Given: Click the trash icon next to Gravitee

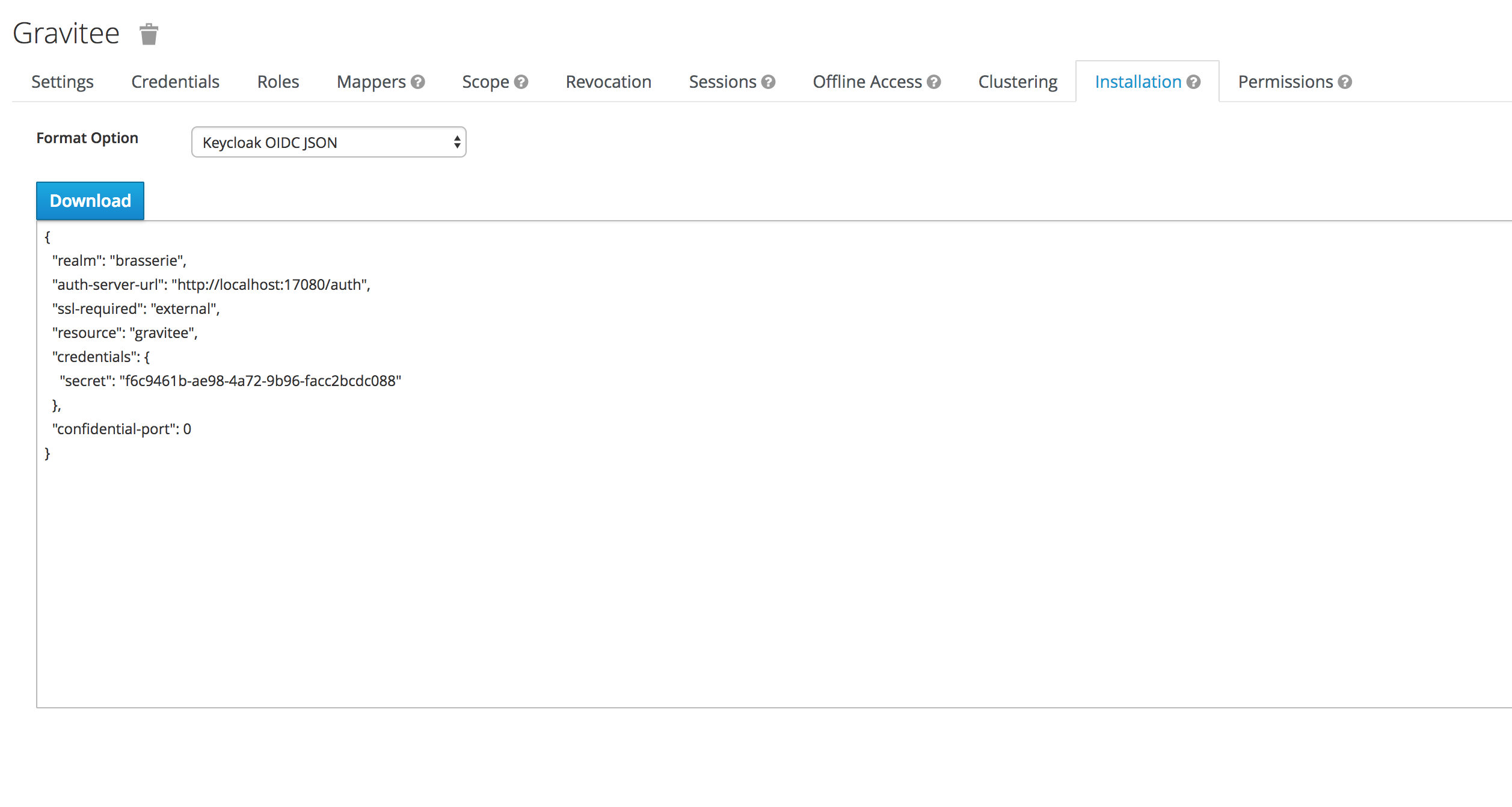Looking at the screenshot, I should coord(149,34).
